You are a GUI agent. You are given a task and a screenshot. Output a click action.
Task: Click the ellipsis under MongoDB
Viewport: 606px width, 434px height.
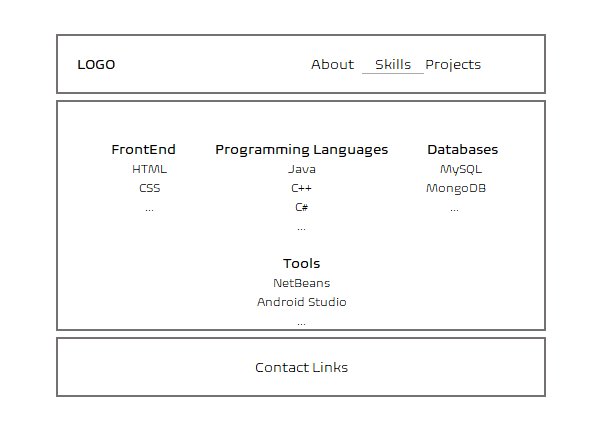[x=454, y=210]
